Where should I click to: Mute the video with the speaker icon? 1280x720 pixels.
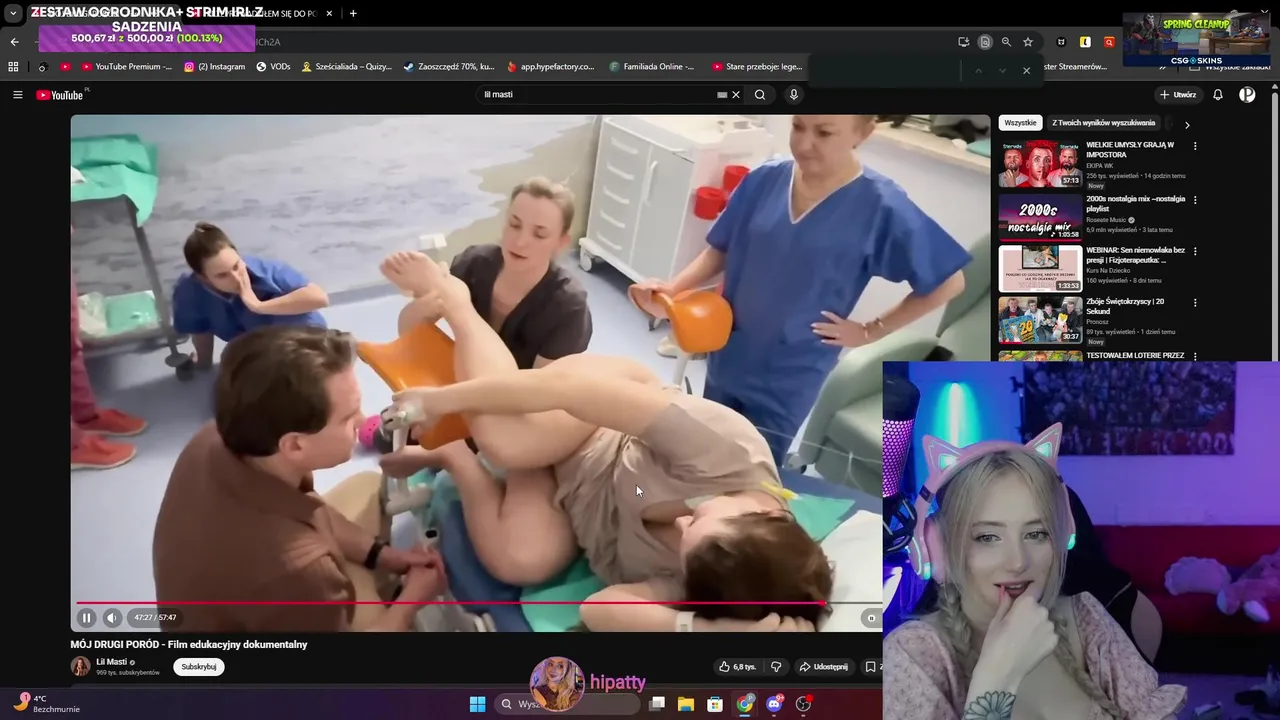[112, 618]
